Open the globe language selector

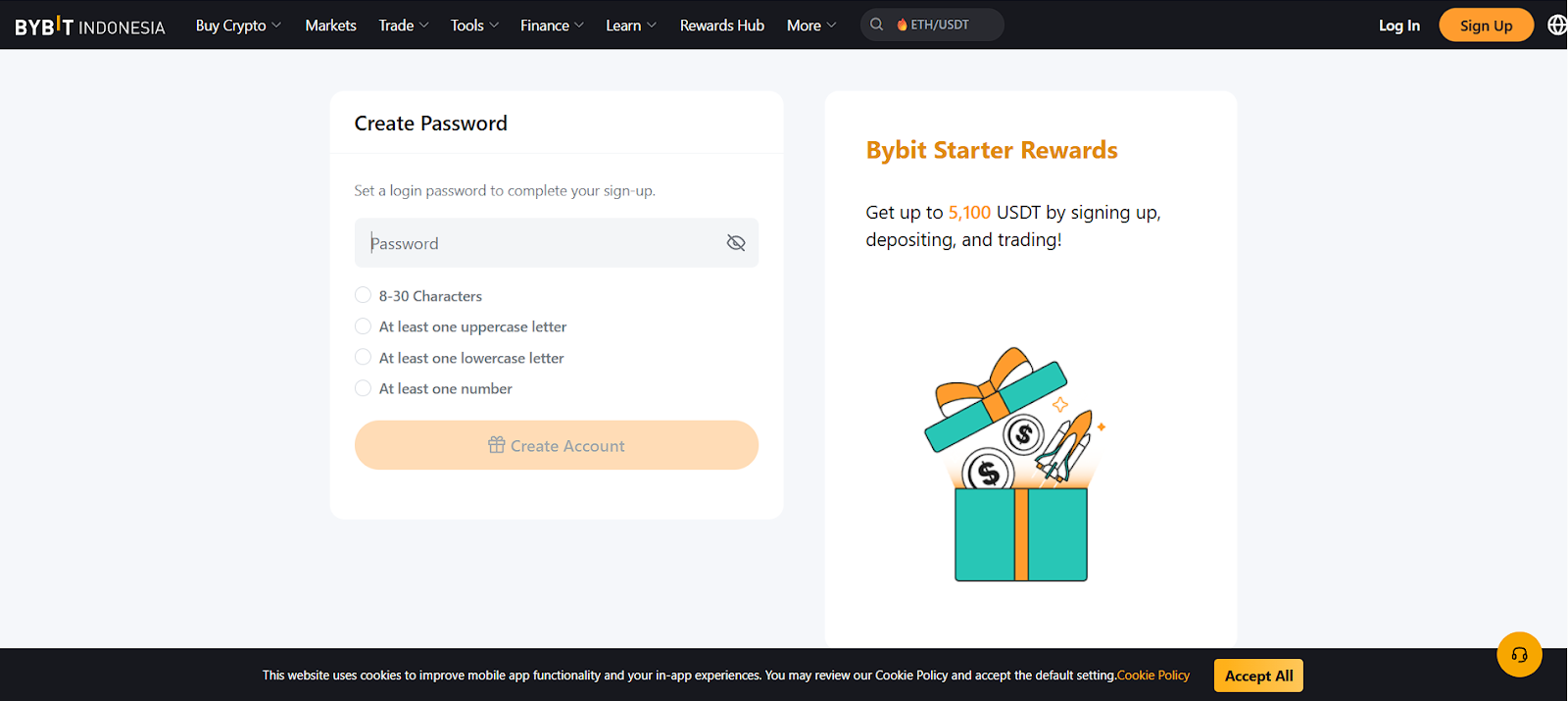click(x=1556, y=25)
